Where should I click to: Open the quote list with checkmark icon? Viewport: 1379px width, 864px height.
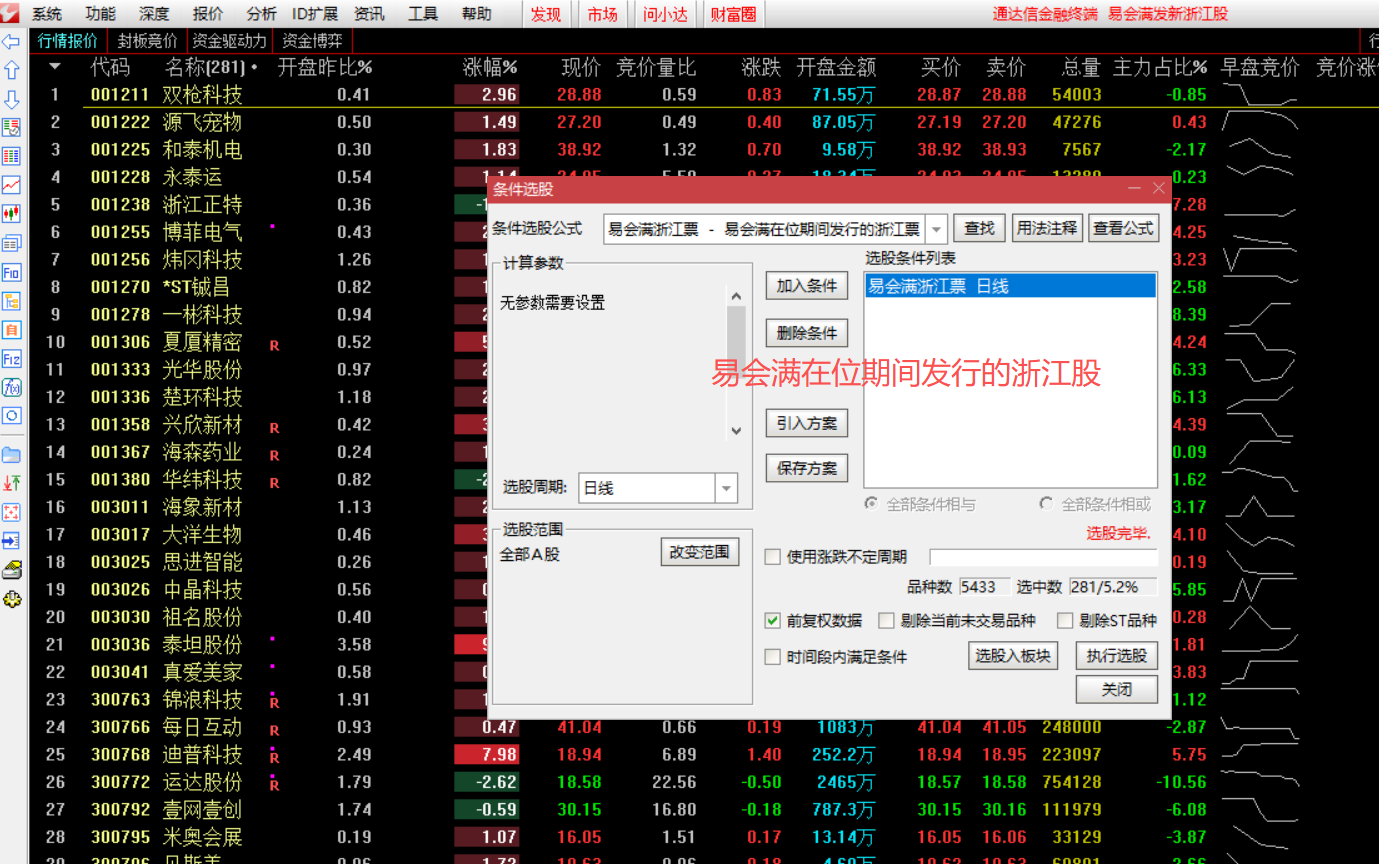pos(11,128)
